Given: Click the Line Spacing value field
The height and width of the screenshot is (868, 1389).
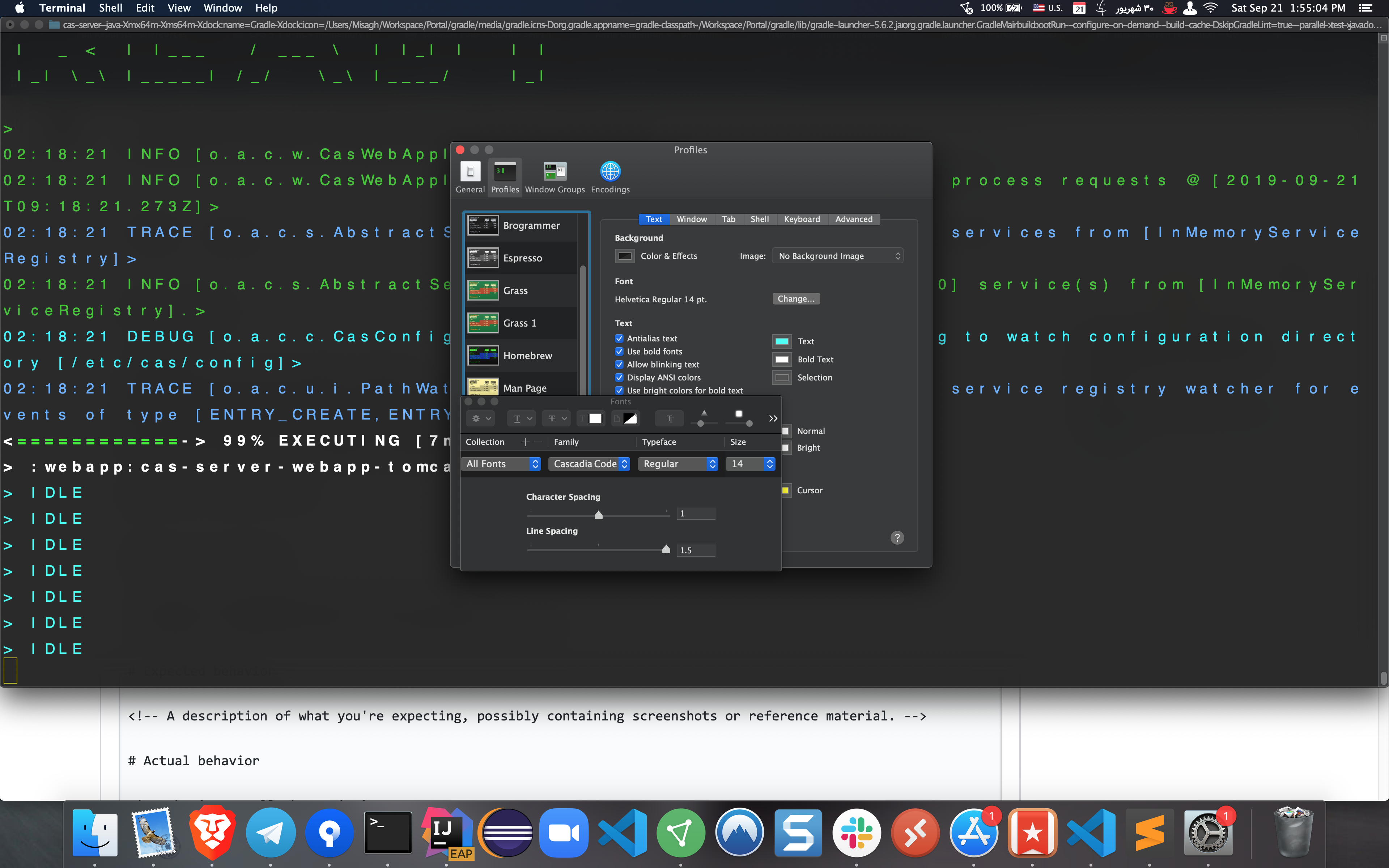Looking at the screenshot, I should click(696, 550).
